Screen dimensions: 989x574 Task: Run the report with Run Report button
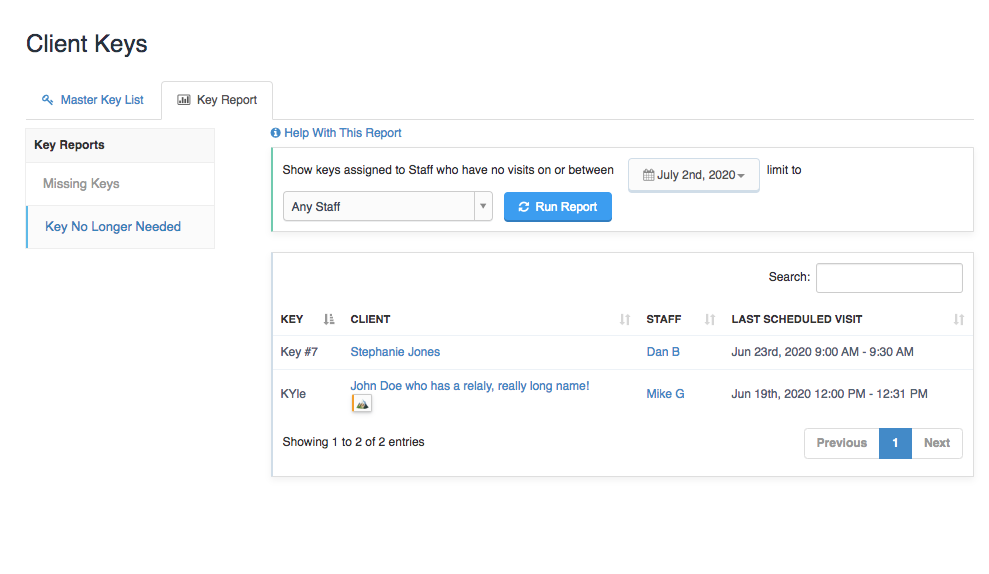(x=558, y=207)
